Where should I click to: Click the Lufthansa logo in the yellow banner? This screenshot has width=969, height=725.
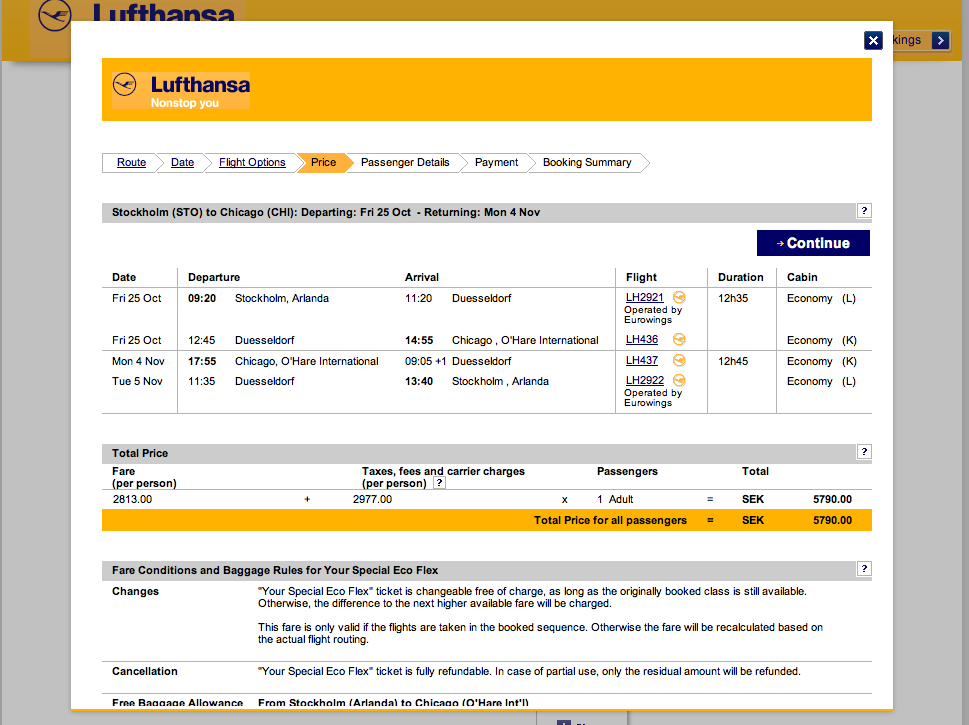pos(181,89)
